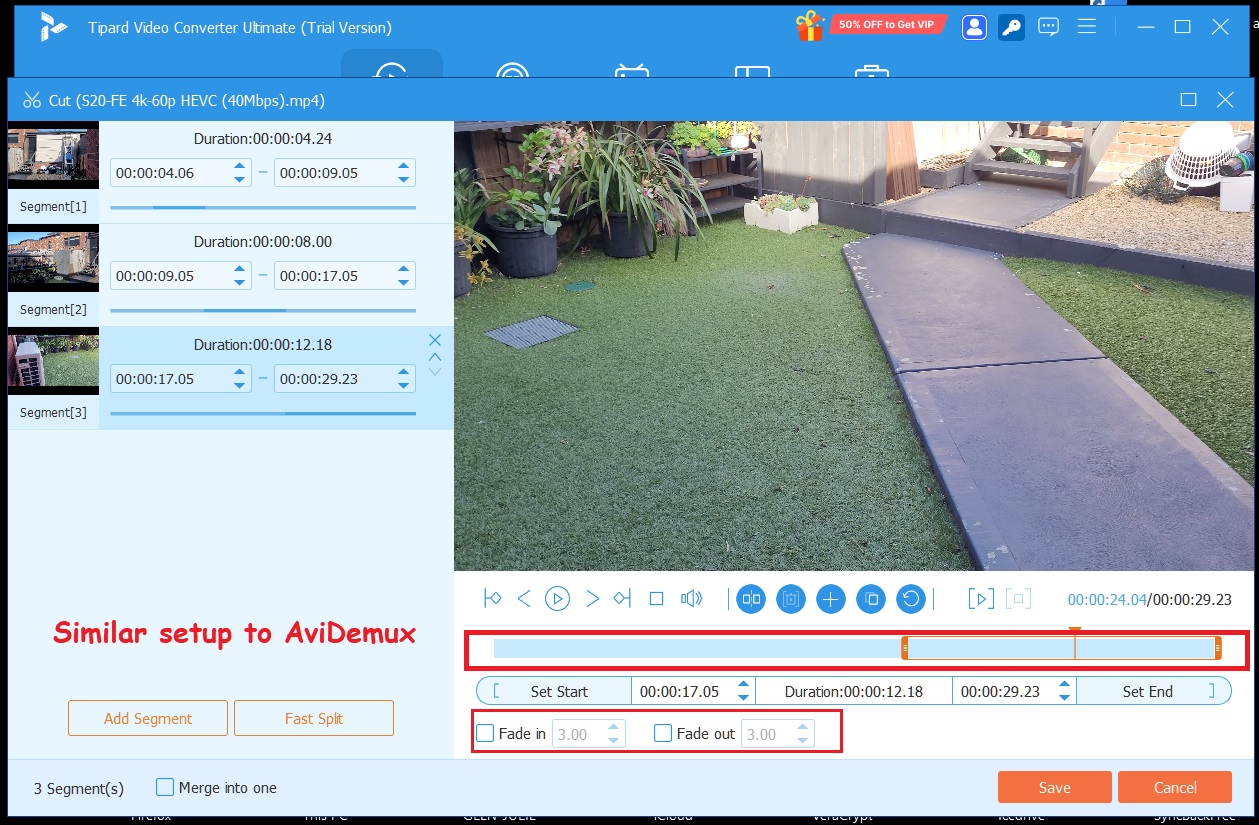Screen dimensions: 1259x825
Task: Click the bracketed stop icon
Action: point(1018,599)
